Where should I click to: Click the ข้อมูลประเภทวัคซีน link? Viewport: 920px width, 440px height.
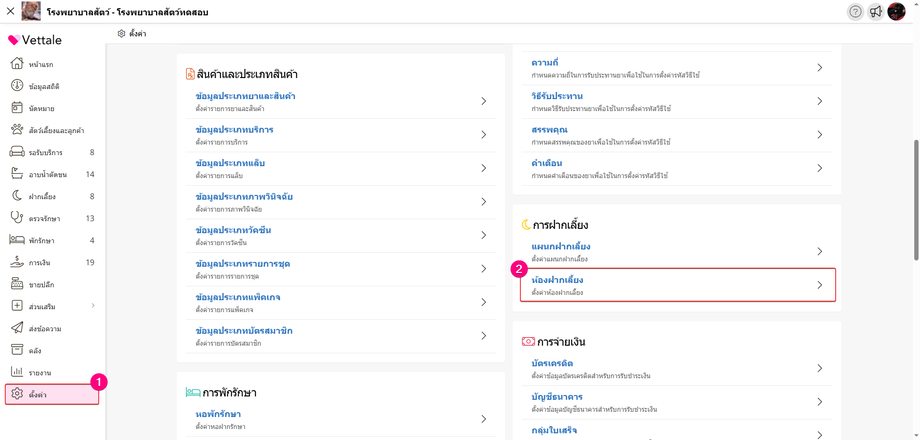pos(233,231)
